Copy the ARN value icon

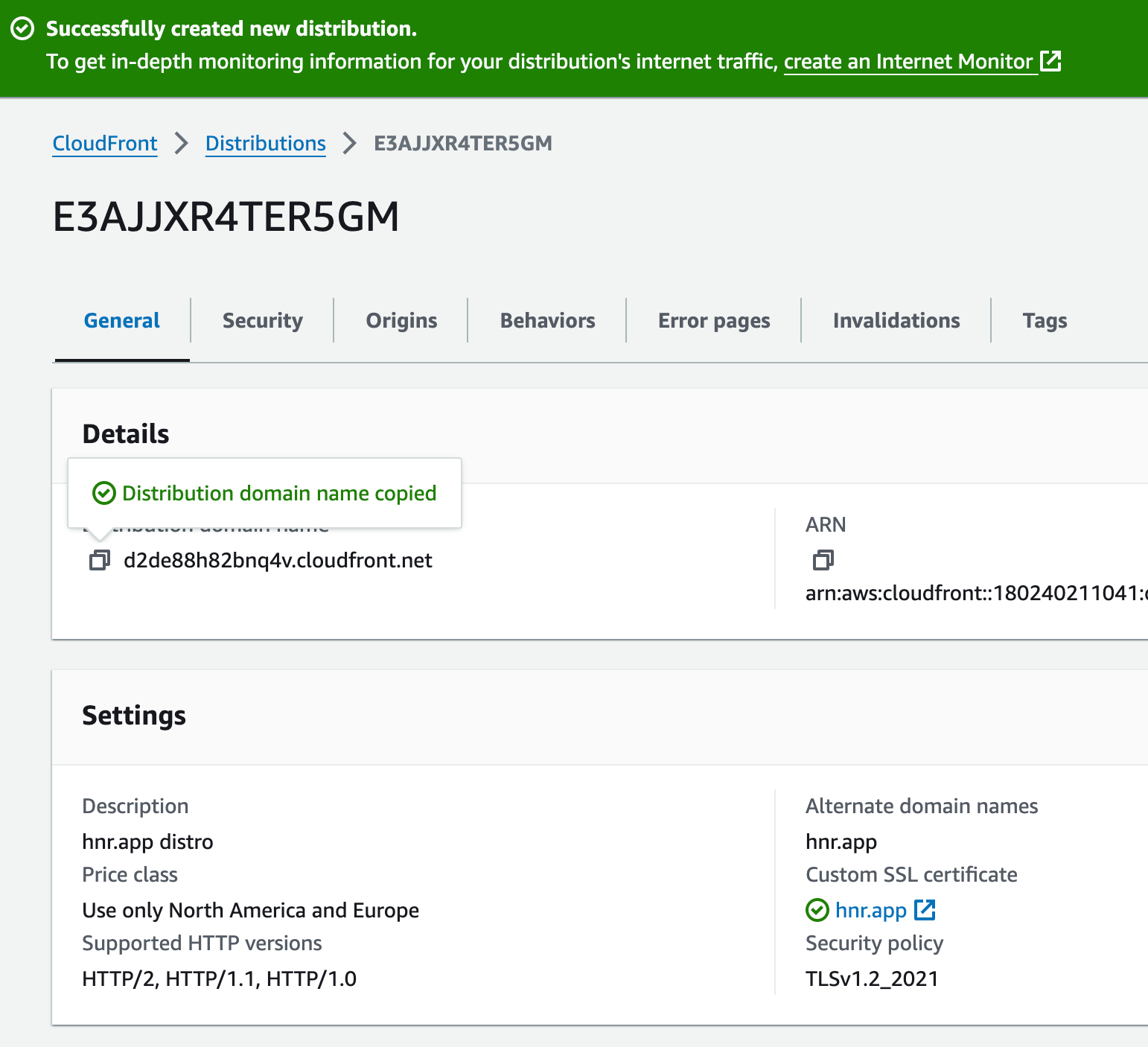click(x=823, y=560)
